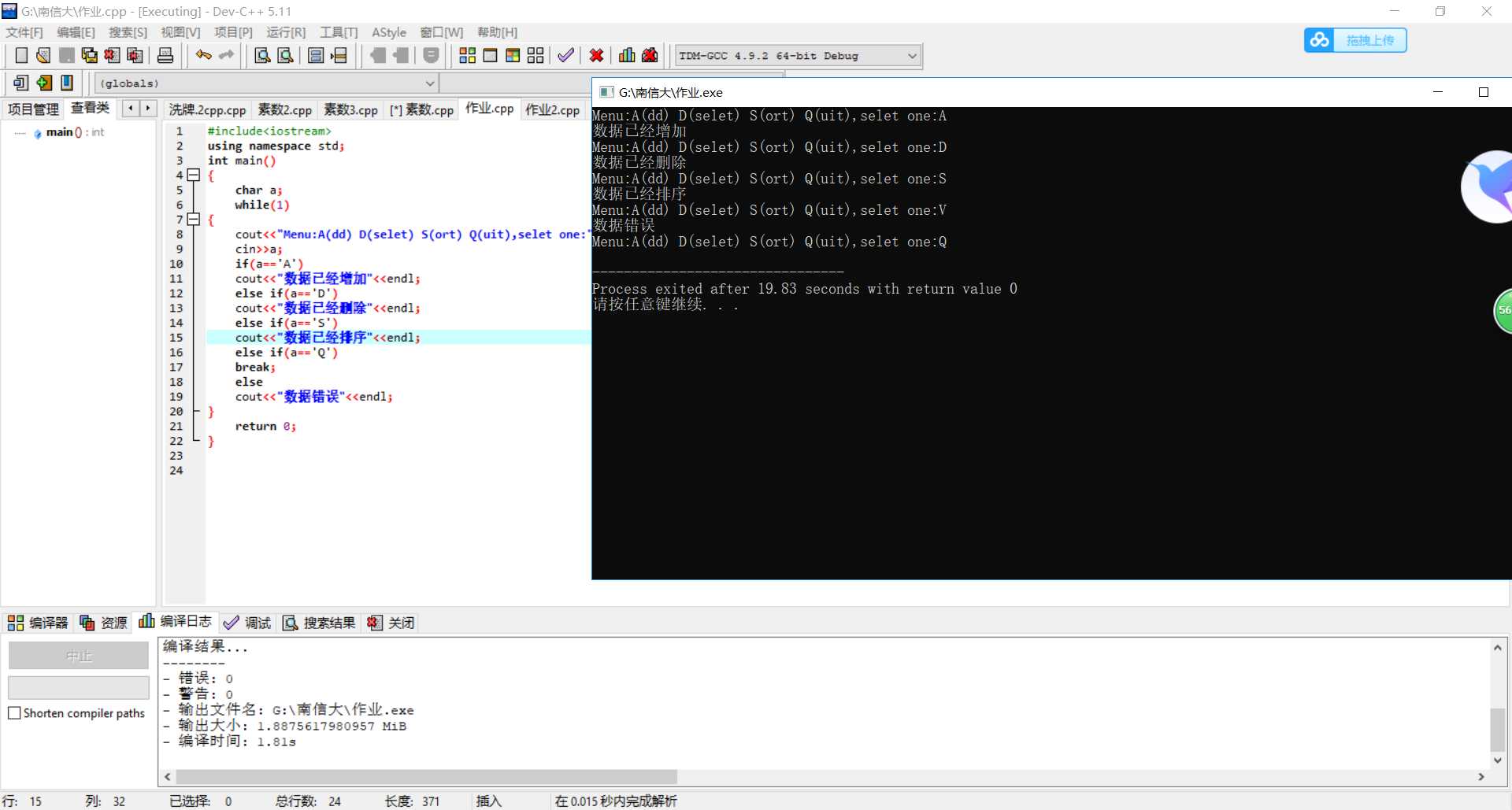Screen dimensions: 1512x810
Task: Collapse code fold marker at line 4
Action: point(194,176)
